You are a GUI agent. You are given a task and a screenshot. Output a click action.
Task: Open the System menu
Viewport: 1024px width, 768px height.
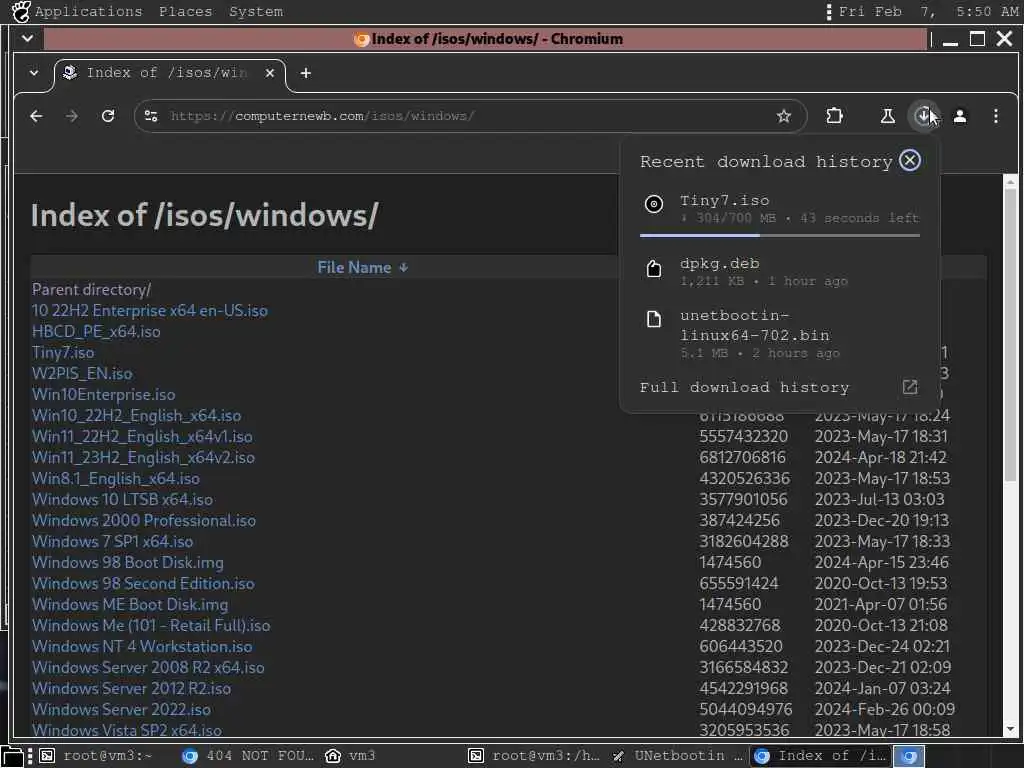tap(256, 11)
